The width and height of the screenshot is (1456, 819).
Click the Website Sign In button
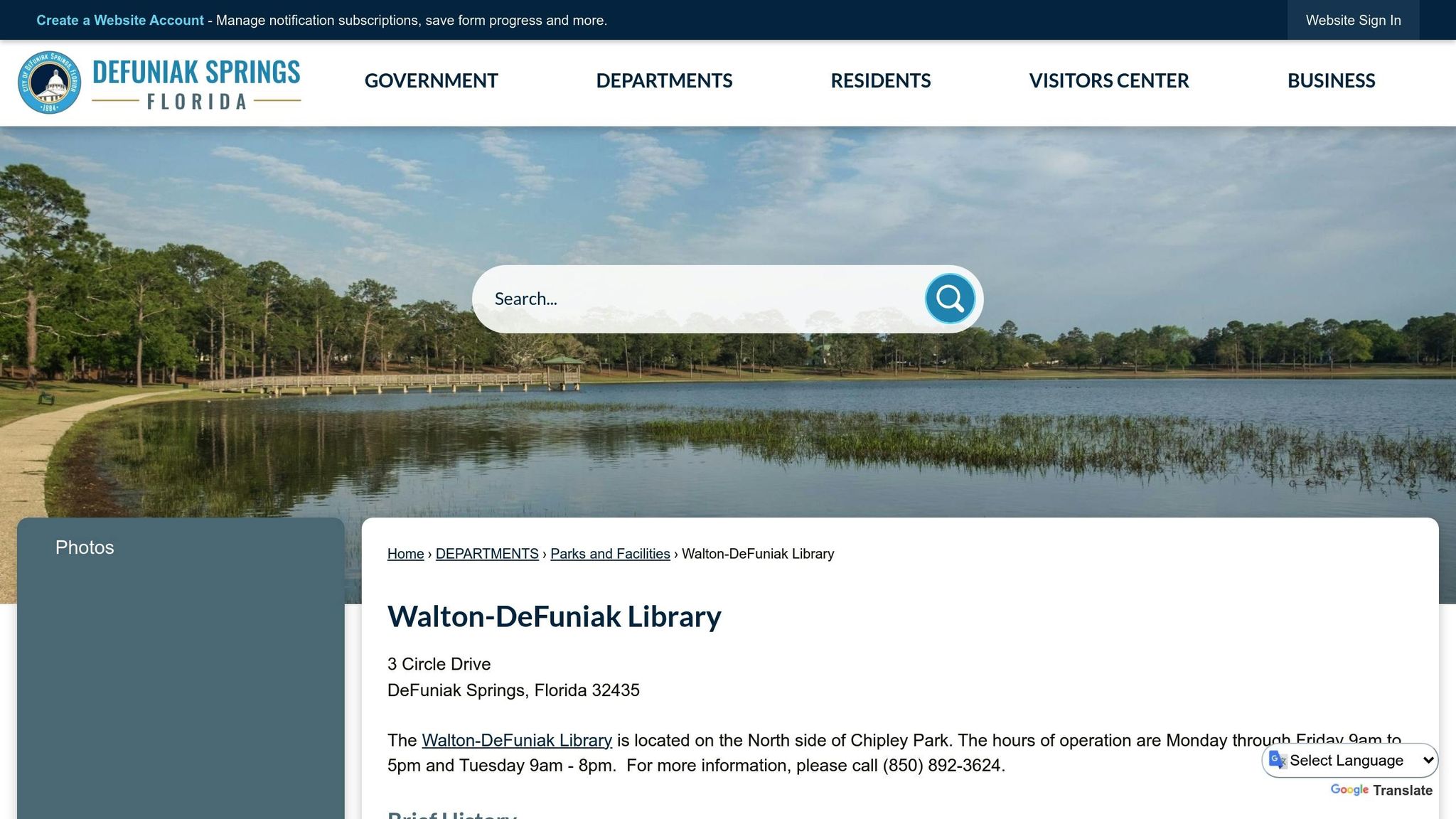(1353, 20)
